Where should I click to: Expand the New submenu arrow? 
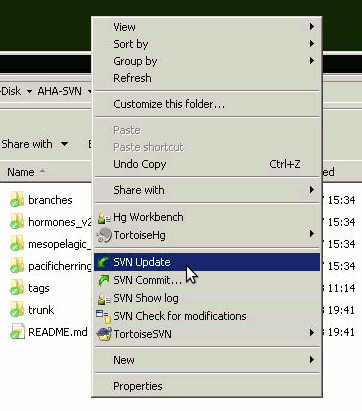click(312, 359)
